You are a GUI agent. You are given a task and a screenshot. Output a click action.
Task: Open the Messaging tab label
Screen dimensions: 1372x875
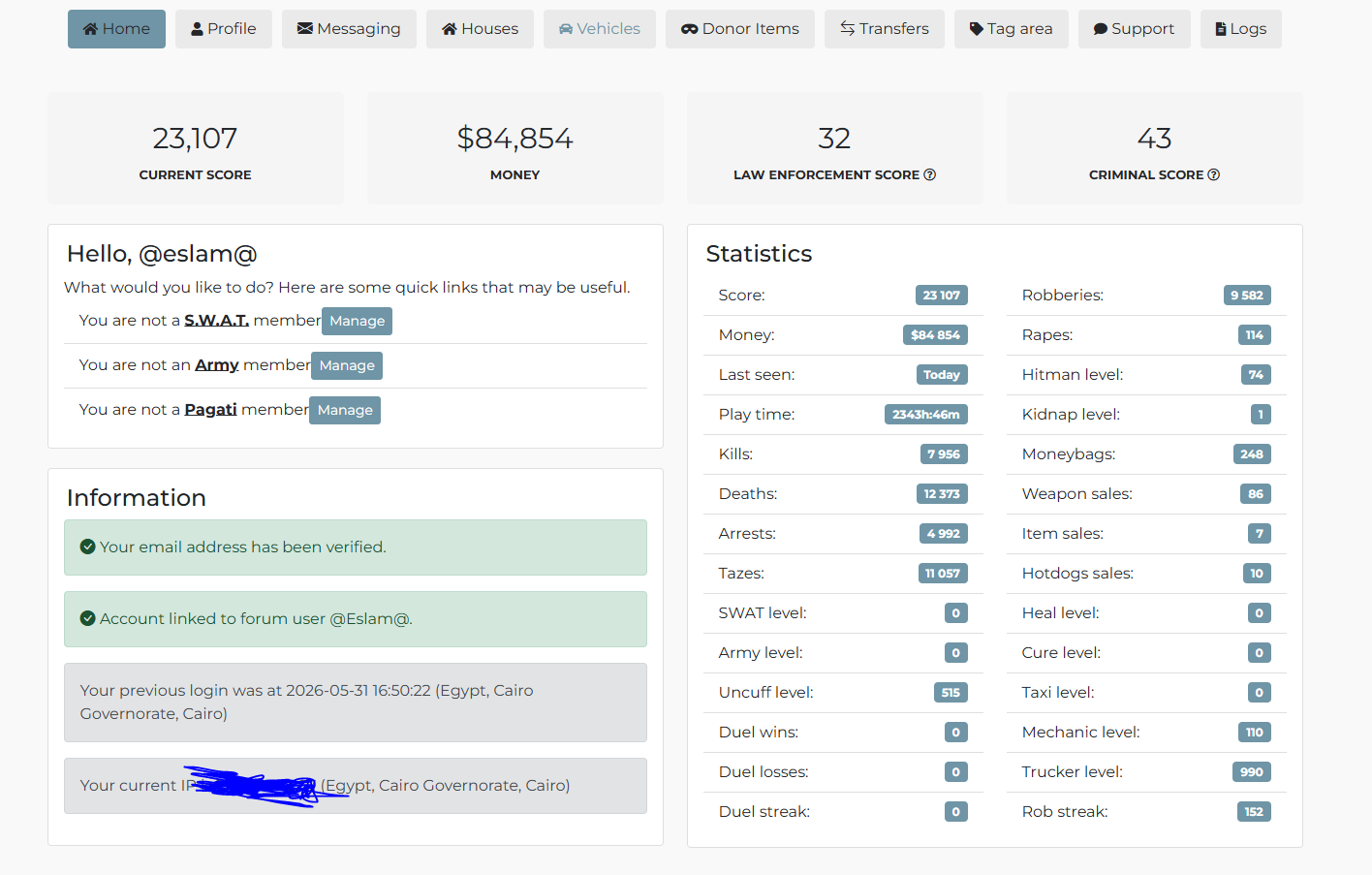pos(359,29)
